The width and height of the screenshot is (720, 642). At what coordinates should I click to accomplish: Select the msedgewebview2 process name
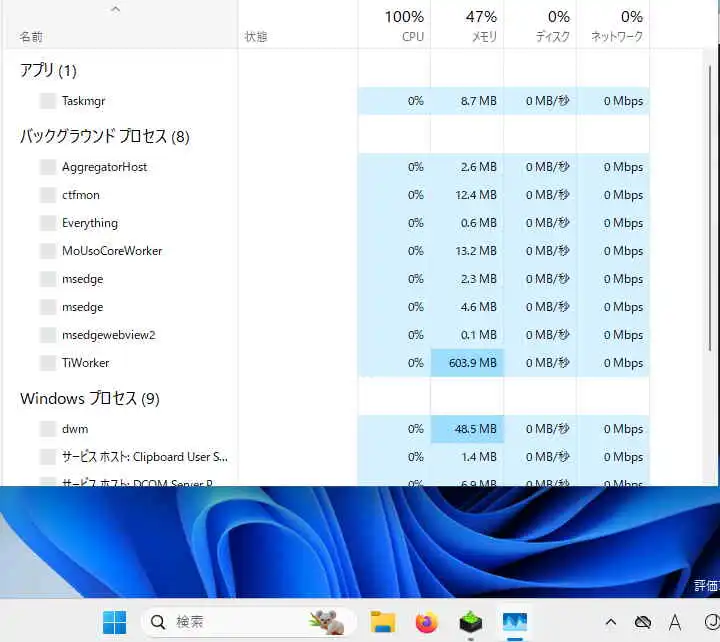point(109,335)
